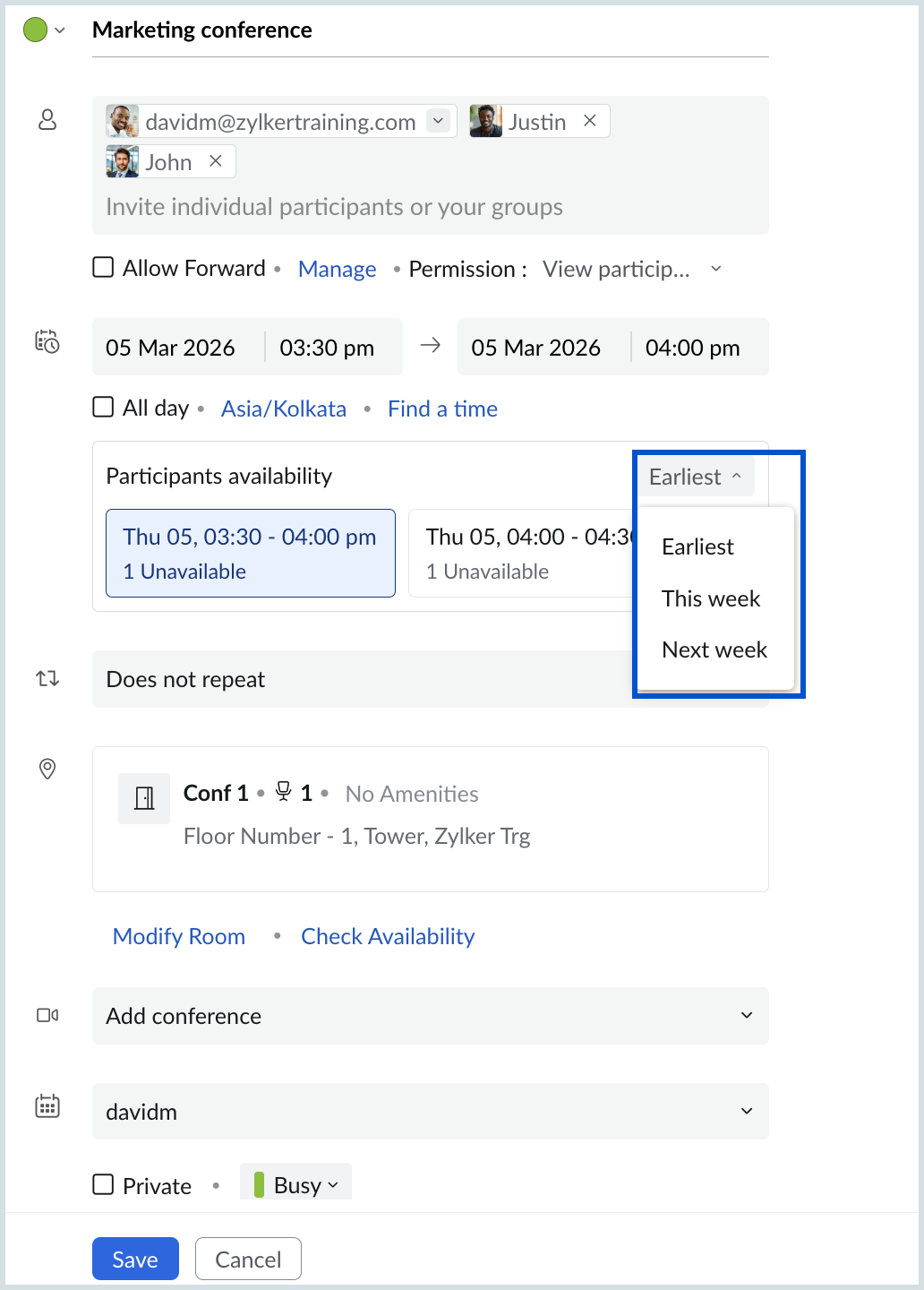The image size is (924, 1290).
Task: Expand the davidm email address chevron
Action: pyautogui.click(x=438, y=120)
